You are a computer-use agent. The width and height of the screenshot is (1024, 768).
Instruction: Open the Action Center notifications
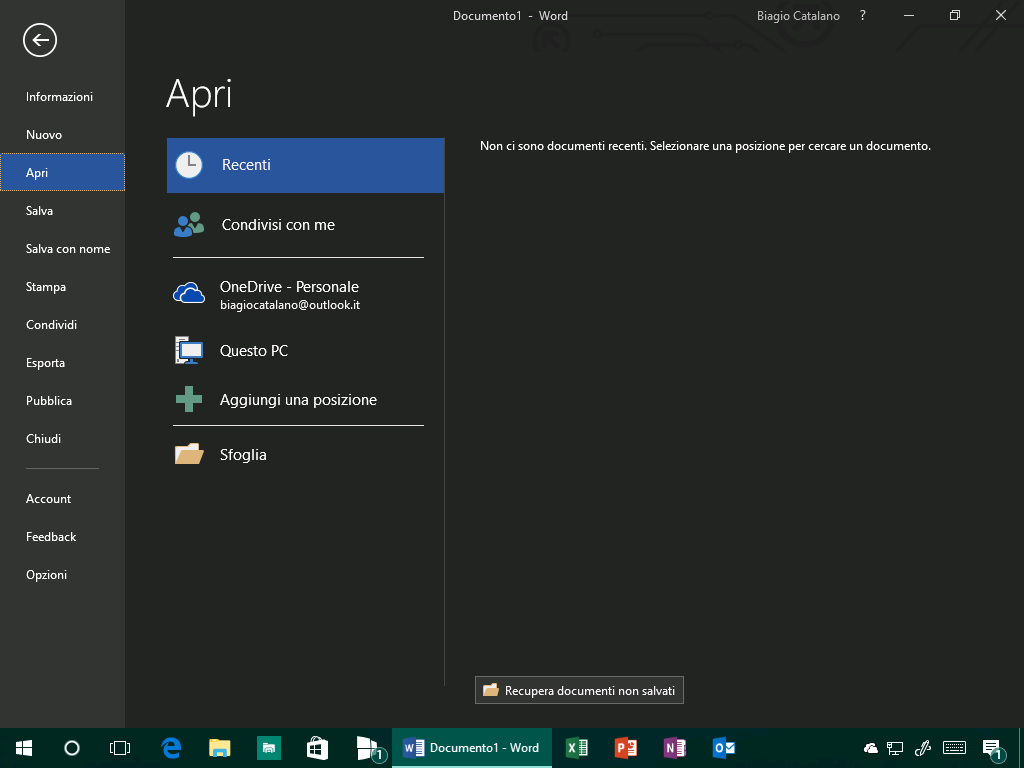[992, 749]
